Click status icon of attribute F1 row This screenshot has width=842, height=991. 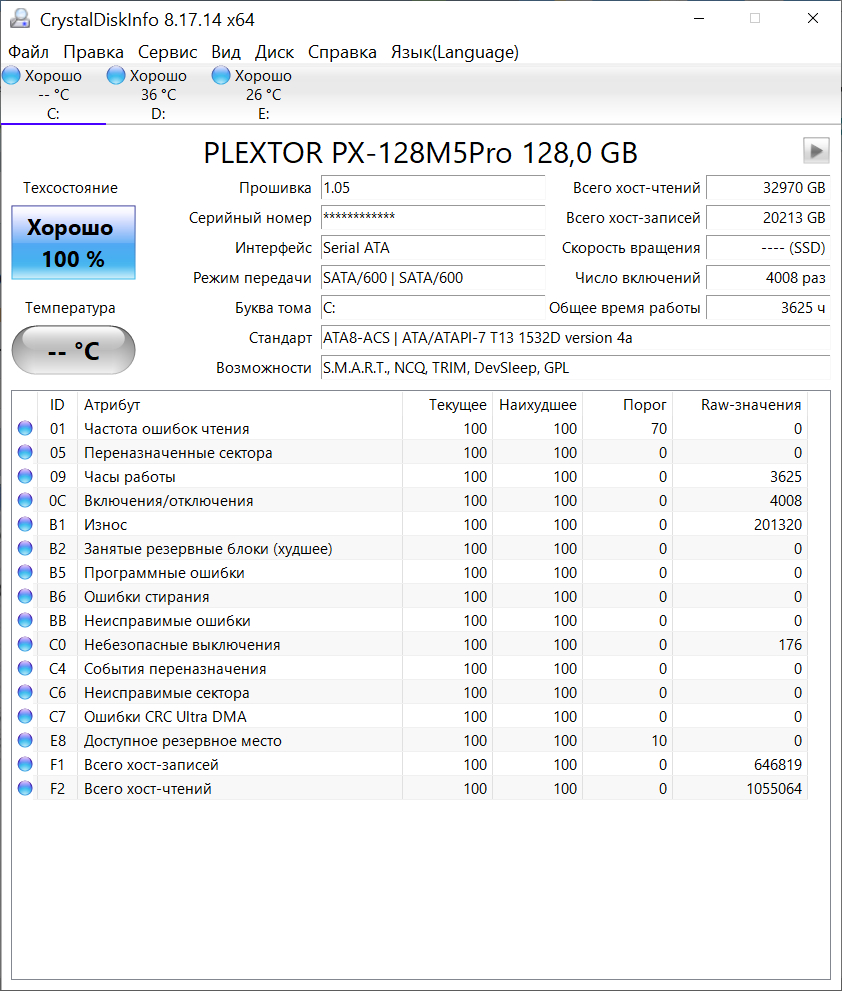click(x=25, y=764)
